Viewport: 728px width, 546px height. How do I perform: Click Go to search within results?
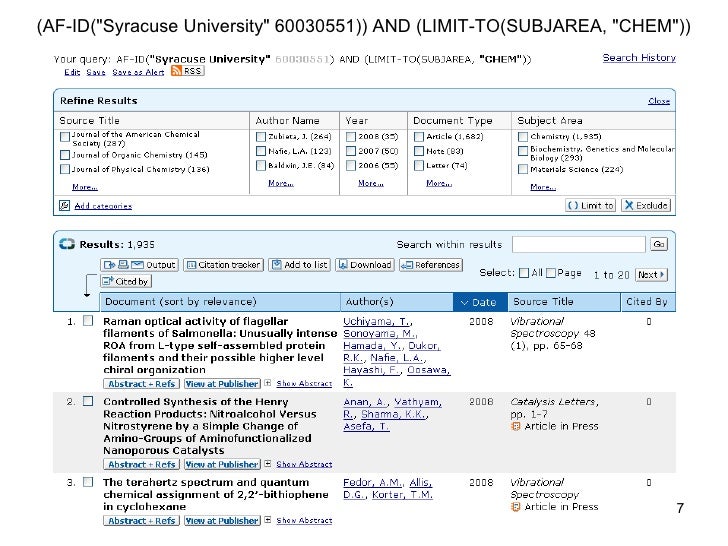pyautogui.click(x=659, y=244)
